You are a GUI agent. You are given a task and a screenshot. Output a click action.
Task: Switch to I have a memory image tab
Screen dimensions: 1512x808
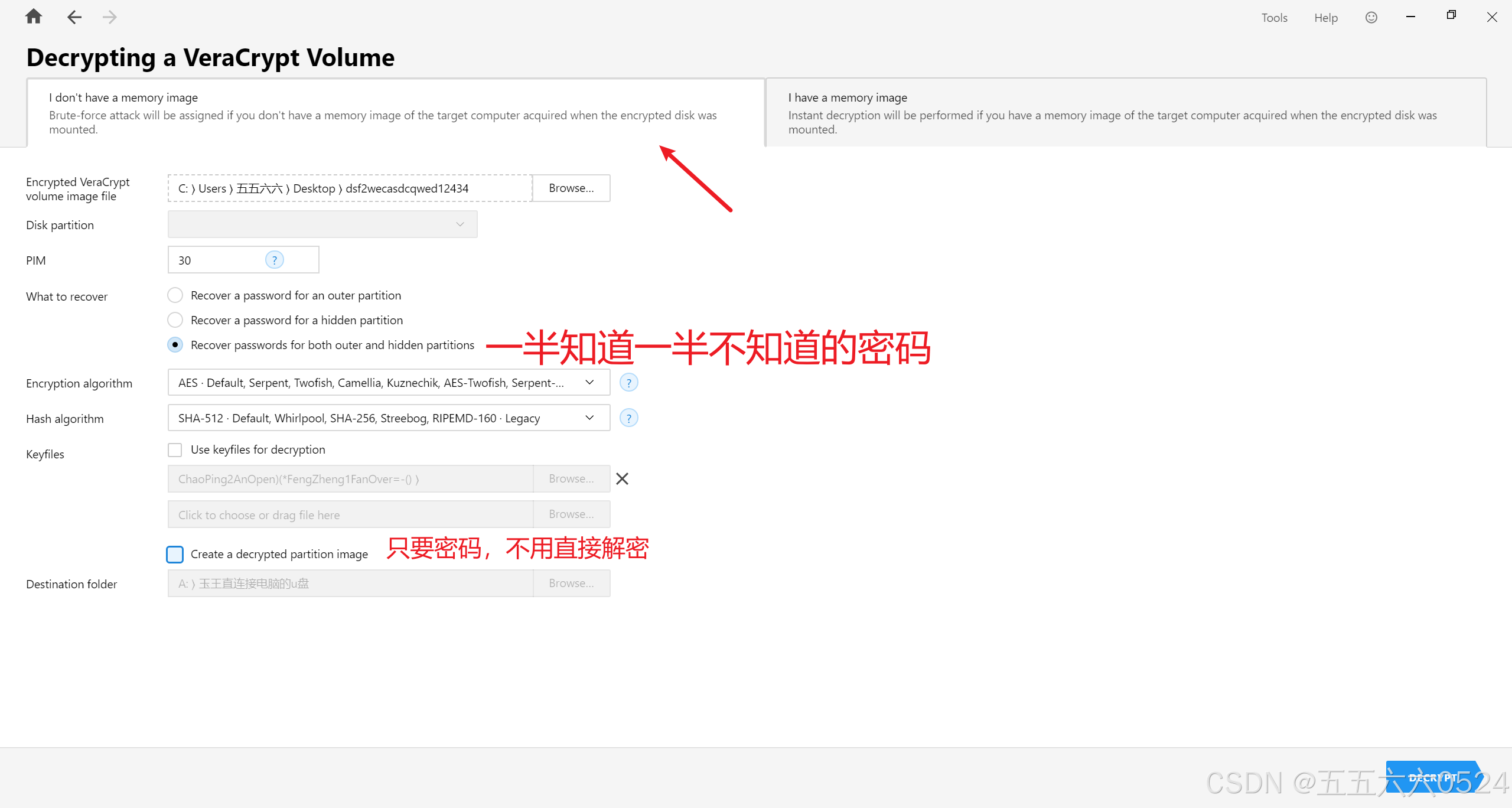[1125, 112]
